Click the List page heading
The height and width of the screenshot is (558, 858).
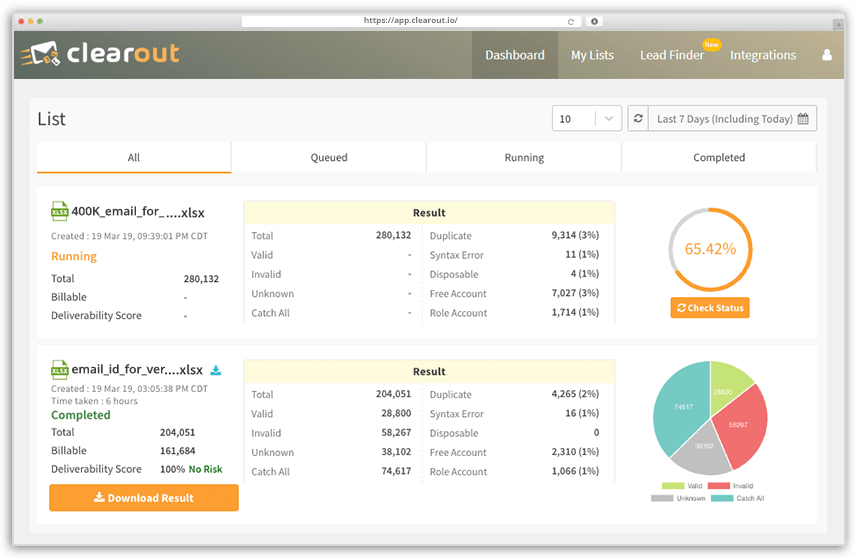(x=51, y=119)
